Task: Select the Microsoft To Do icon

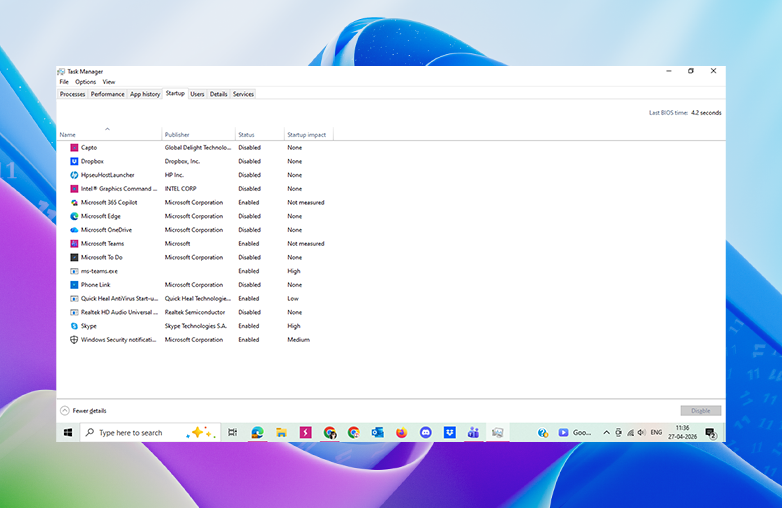Action: tap(74, 257)
